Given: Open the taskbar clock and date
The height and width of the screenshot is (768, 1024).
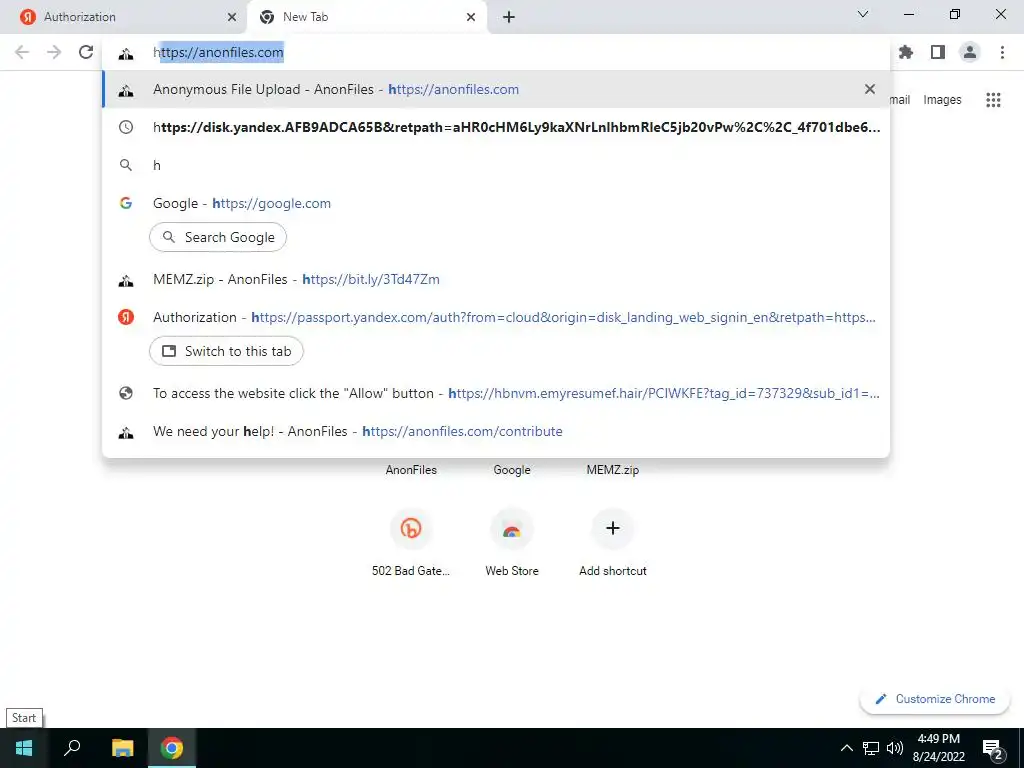Looking at the screenshot, I should 938,748.
